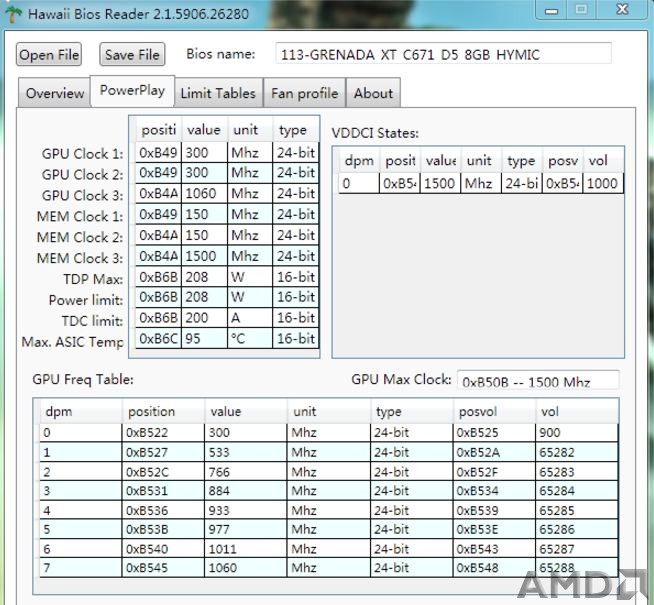
Task: Select the PowerPlay tab
Action: tap(132, 90)
